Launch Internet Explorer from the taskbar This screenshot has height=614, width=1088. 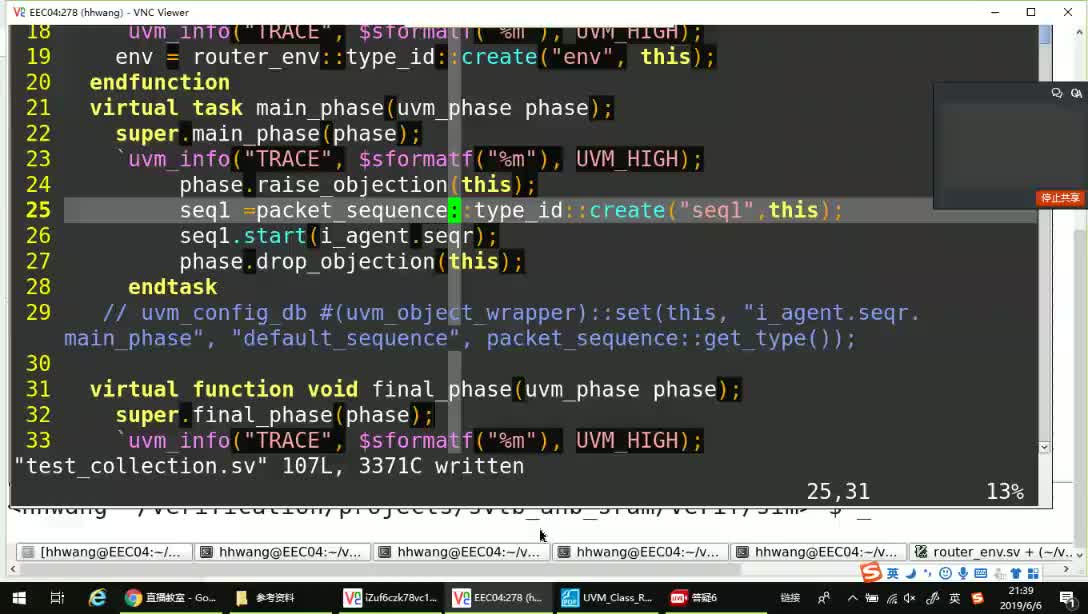point(97,597)
